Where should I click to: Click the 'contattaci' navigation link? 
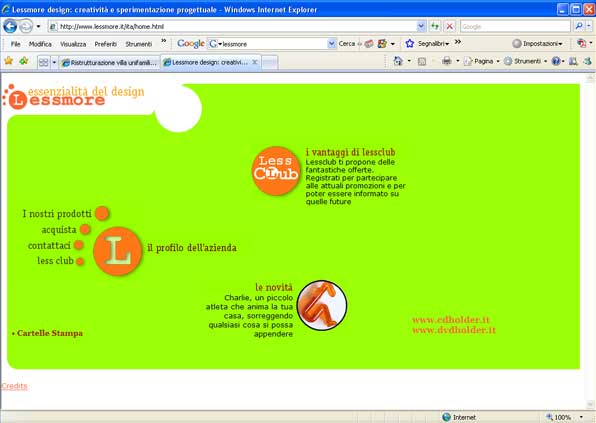49,246
